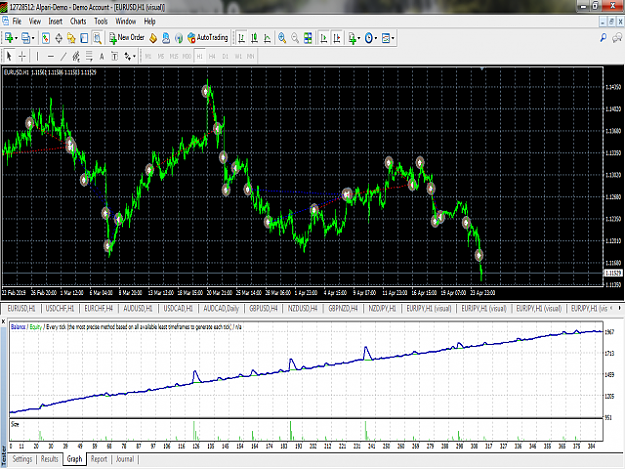Toggle the Terminal panel icon
The image size is (625, 469).
(x=84, y=38)
